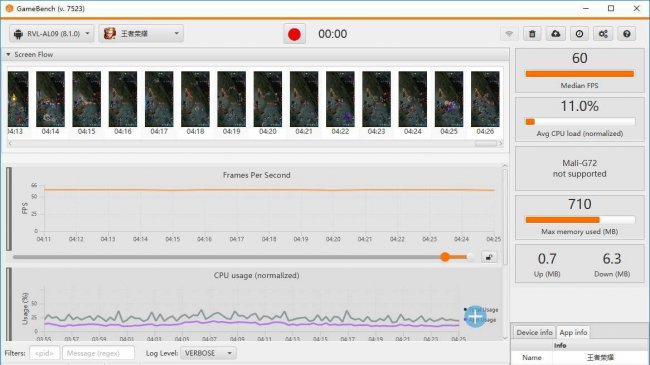650x365 pixels.
Task: Maximize the GameBench window
Action: [611, 8]
